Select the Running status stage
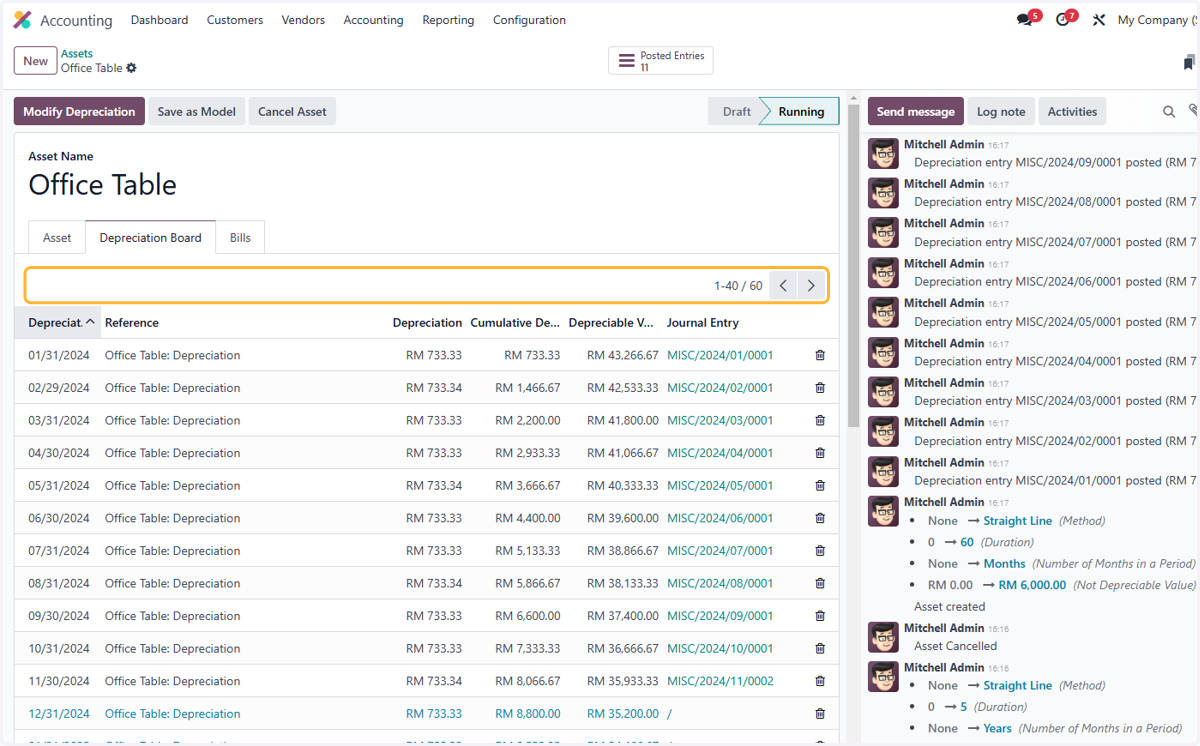 coord(801,111)
